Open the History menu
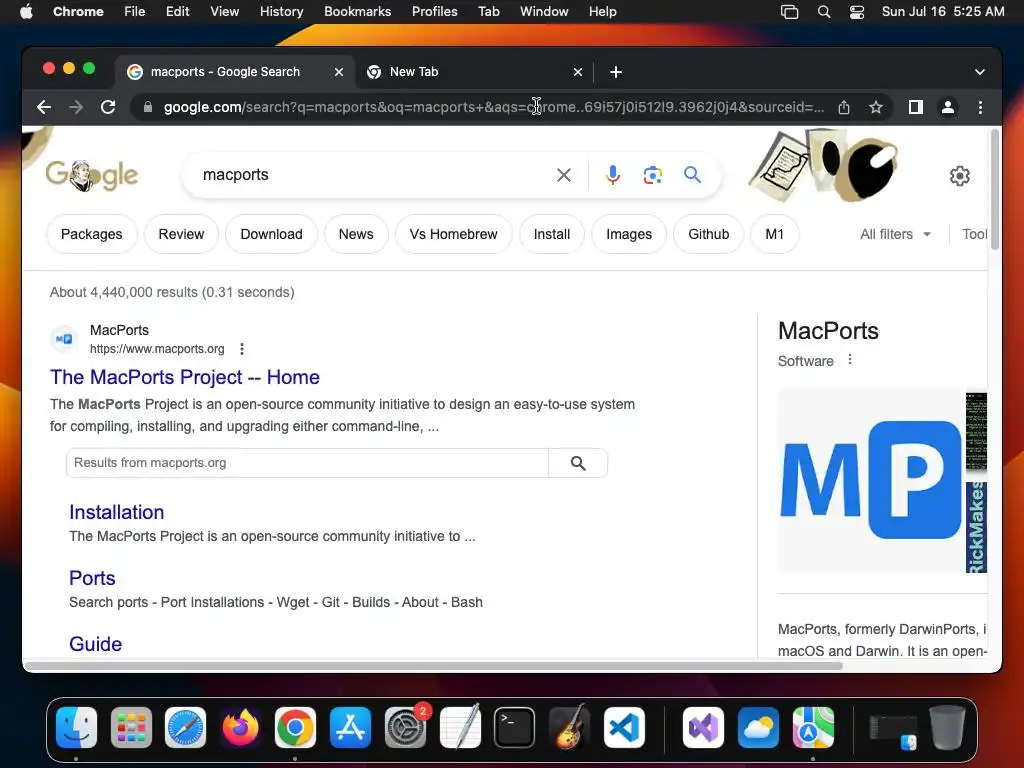This screenshot has height=768, width=1024. (x=281, y=12)
